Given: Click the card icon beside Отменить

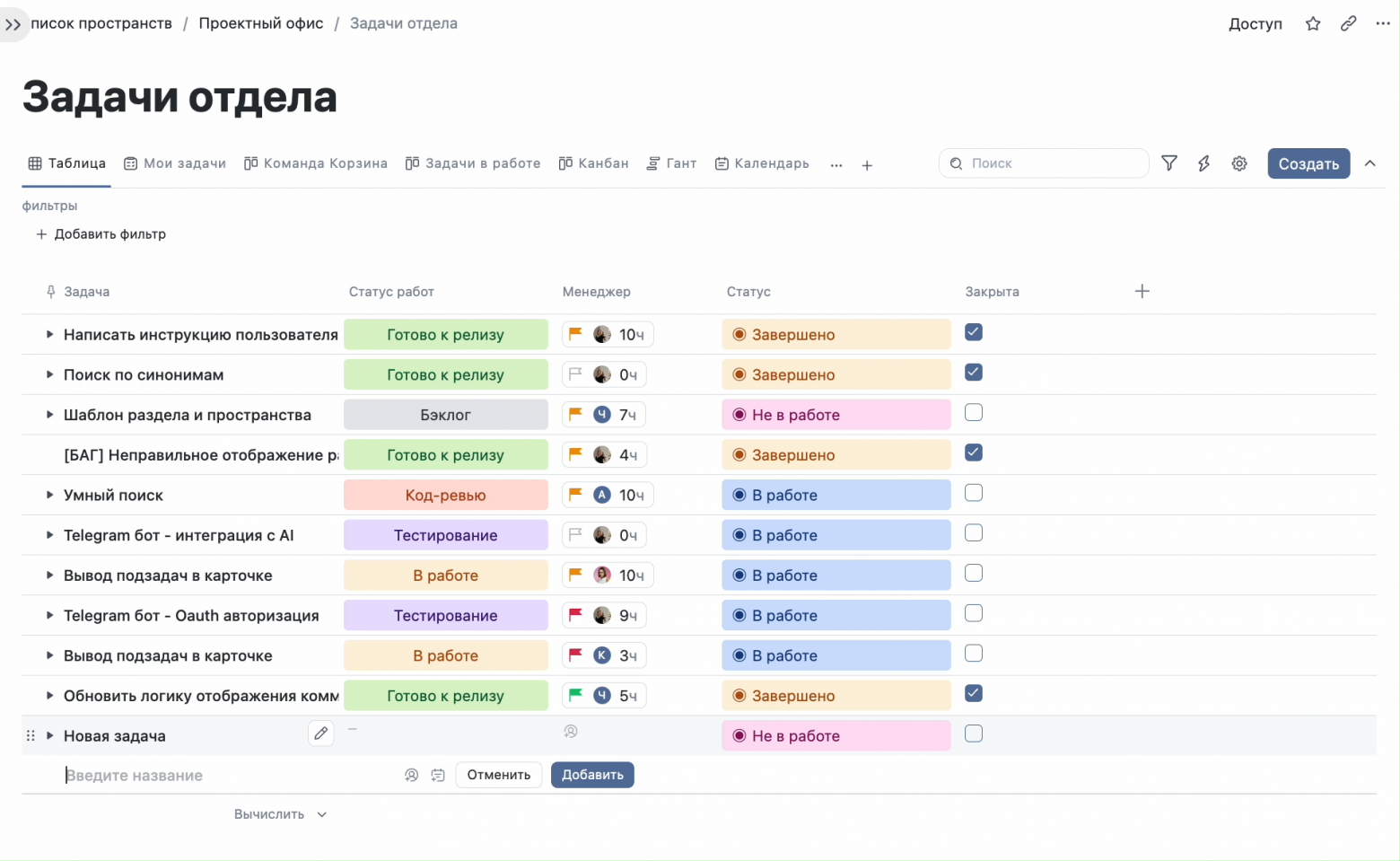Looking at the screenshot, I should point(438,775).
